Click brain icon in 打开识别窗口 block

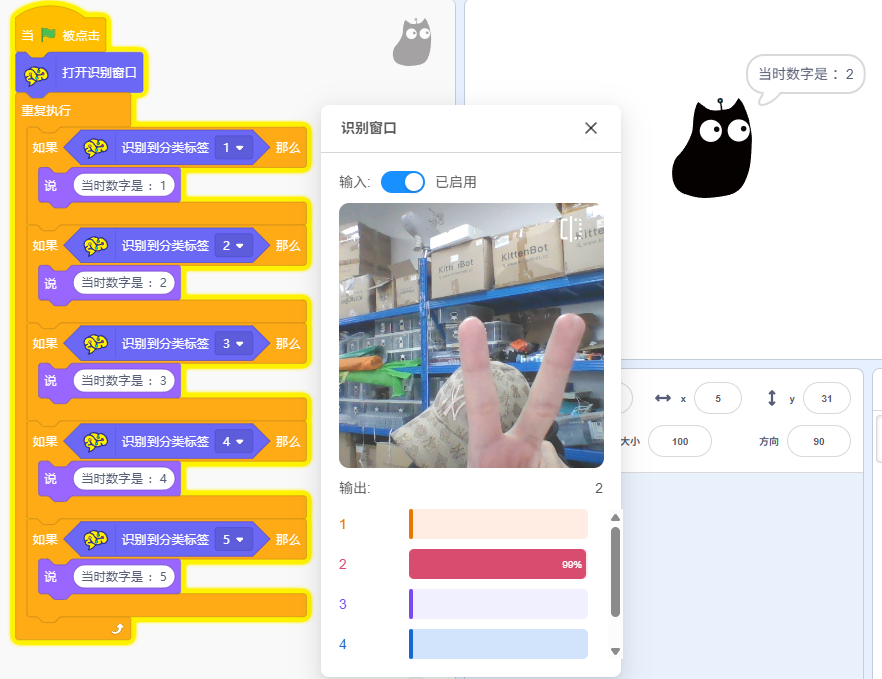pyautogui.click(x=36, y=73)
